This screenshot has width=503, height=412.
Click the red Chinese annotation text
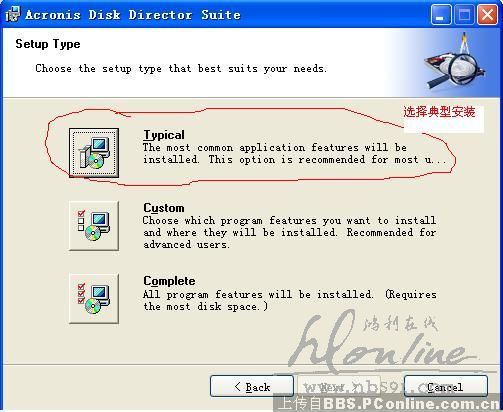[439, 112]
